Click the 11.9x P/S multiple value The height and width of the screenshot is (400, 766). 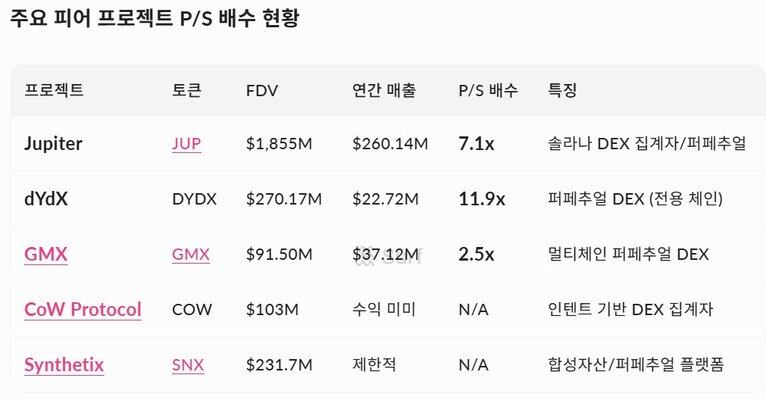(x=481, y=199)
